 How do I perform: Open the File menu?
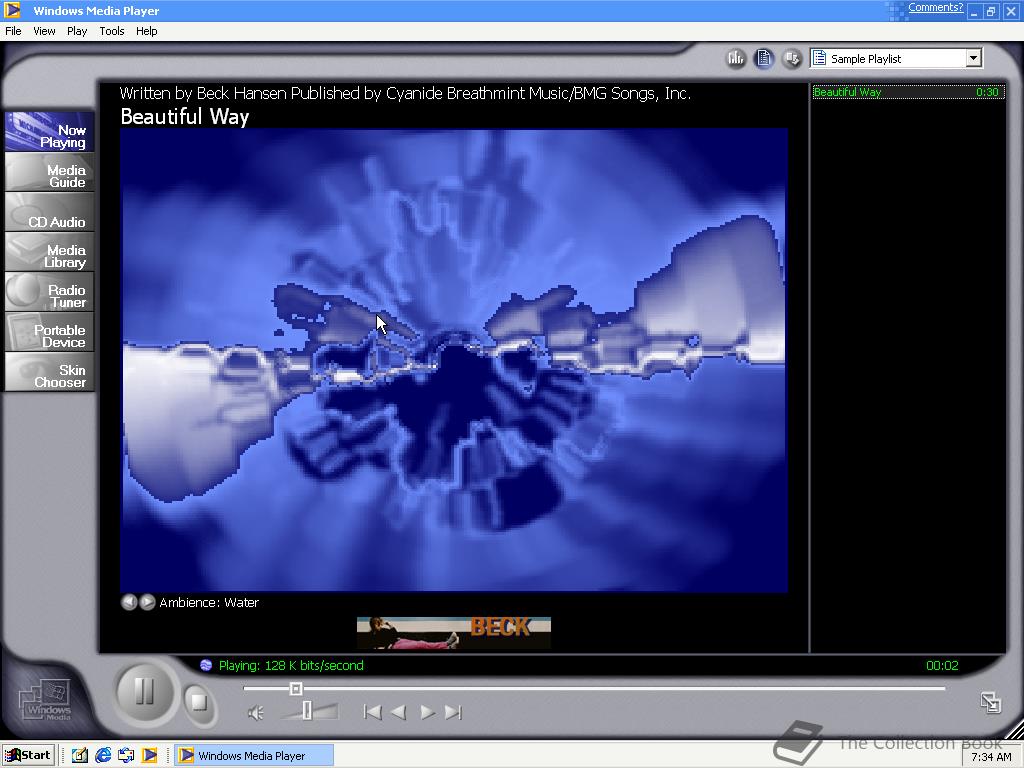pyautogui.click(x=13, y=31)
